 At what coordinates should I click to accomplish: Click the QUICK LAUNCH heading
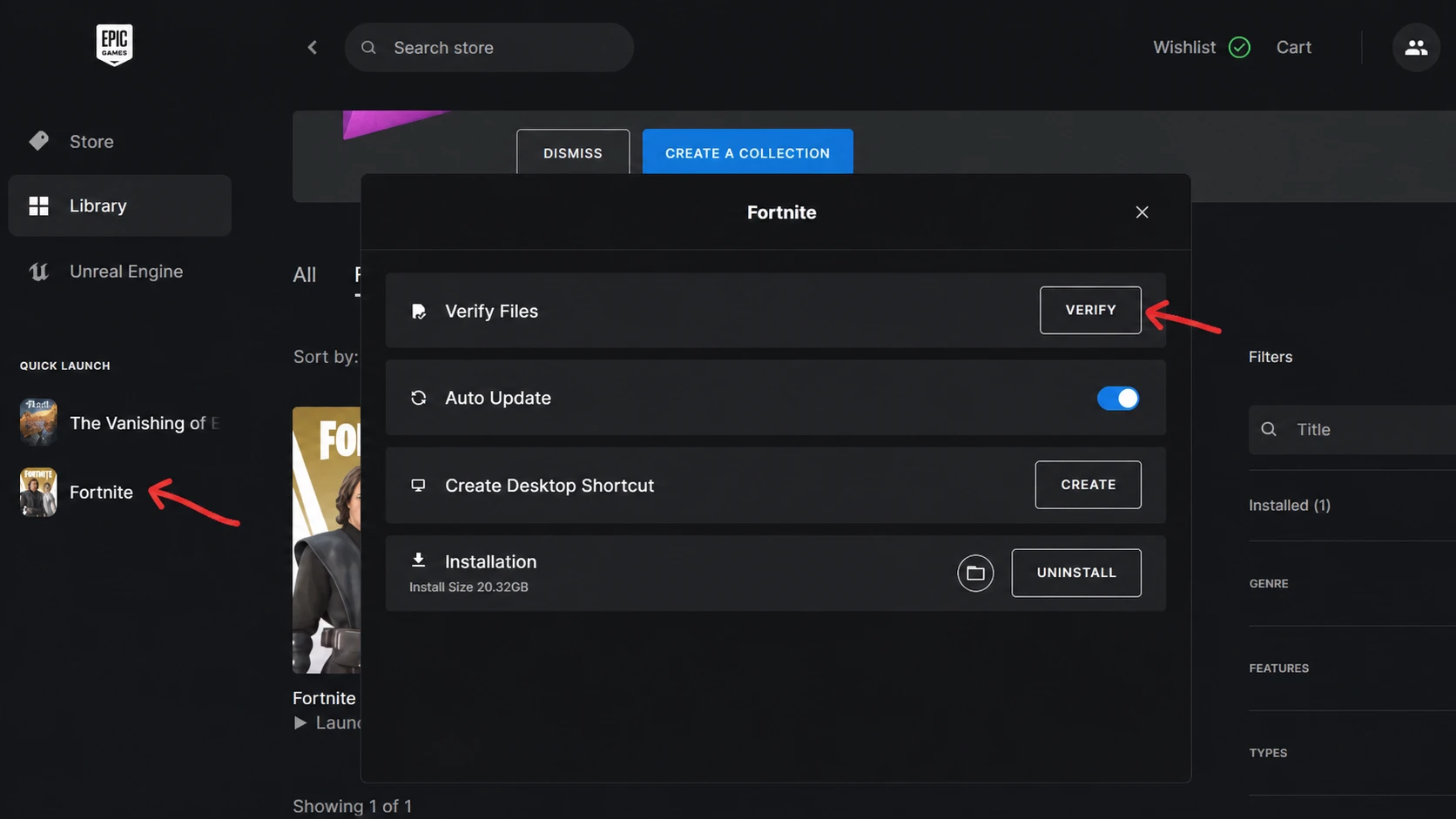pos(65,366)
